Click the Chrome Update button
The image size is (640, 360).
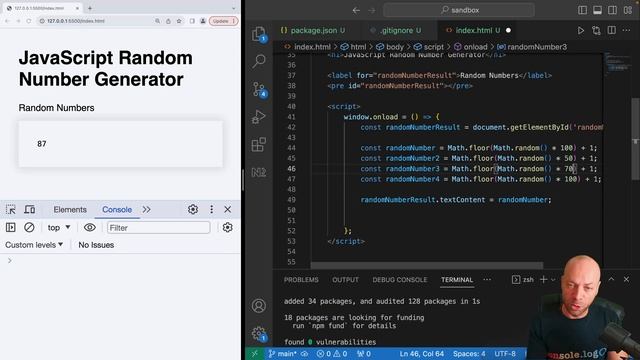coord(223,21)
